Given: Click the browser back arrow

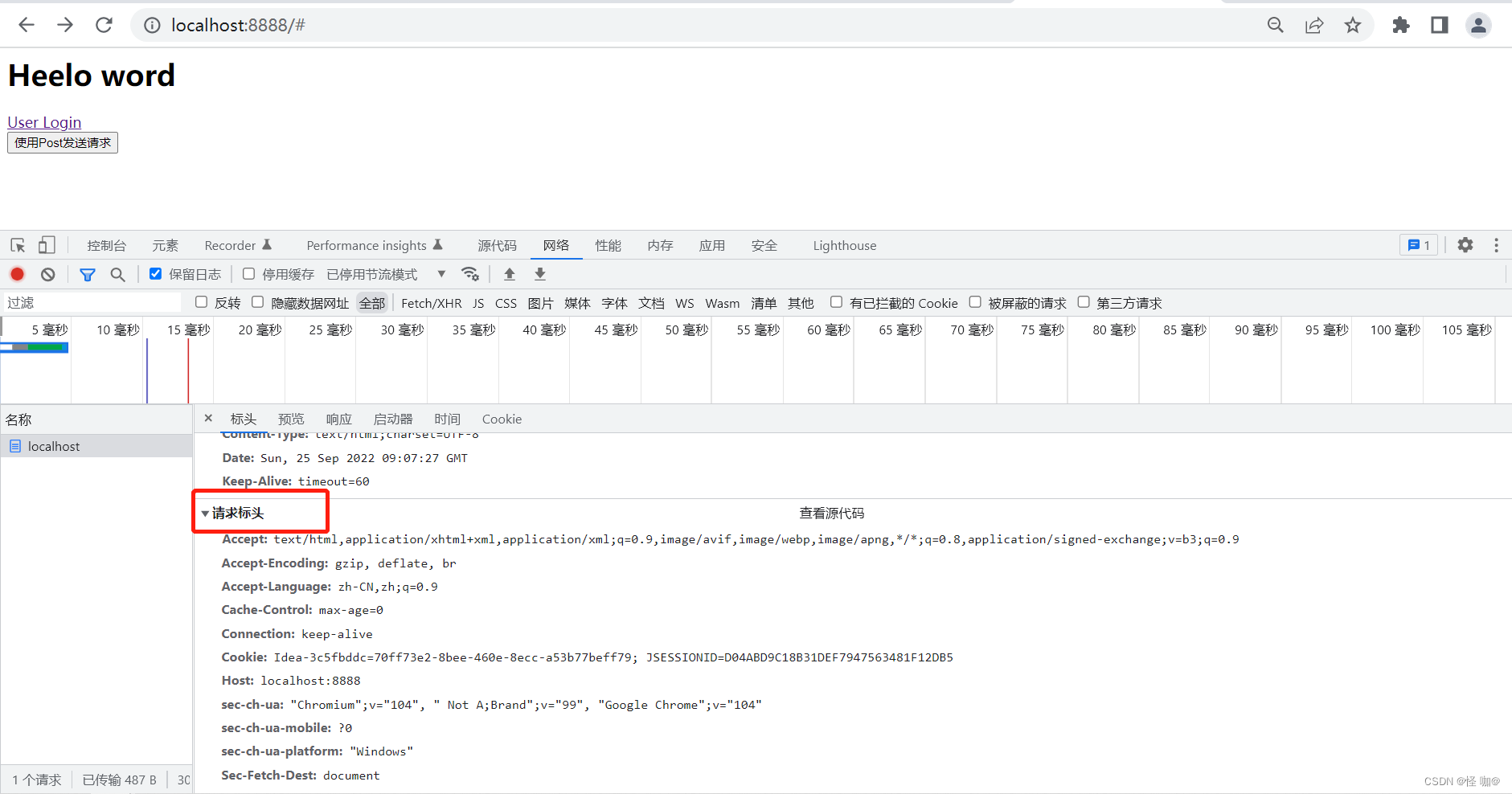Looking at the screenshot, I should pyautogui.click(x=27, y=25).
